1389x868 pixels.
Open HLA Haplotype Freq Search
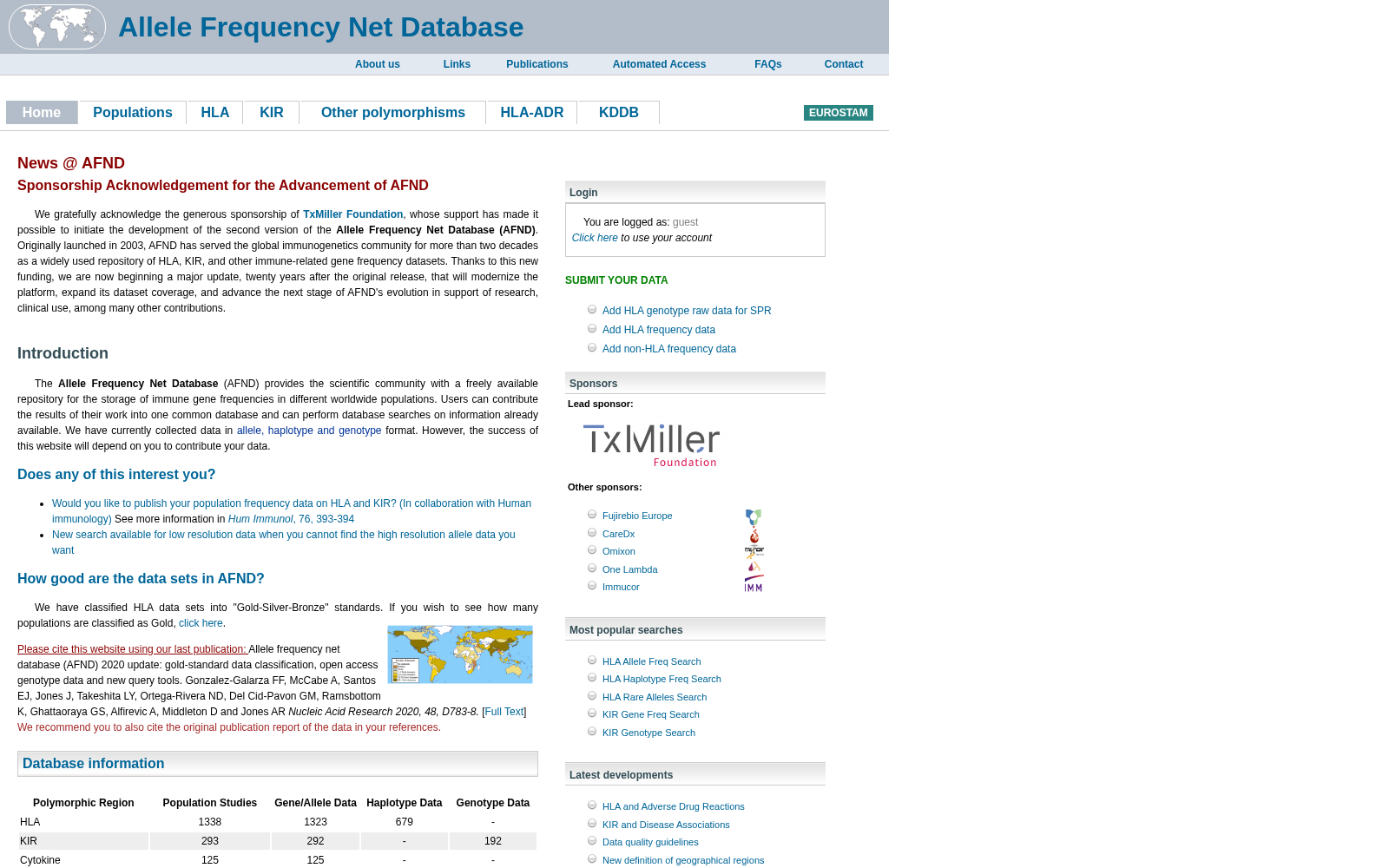662,679
